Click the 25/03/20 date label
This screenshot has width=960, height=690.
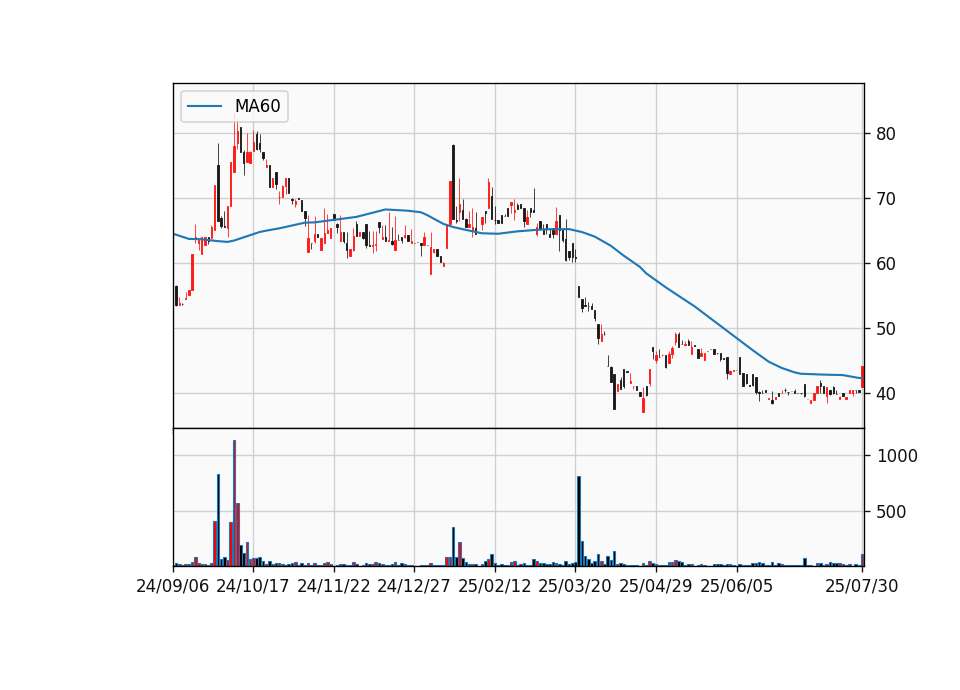[575, 586]
